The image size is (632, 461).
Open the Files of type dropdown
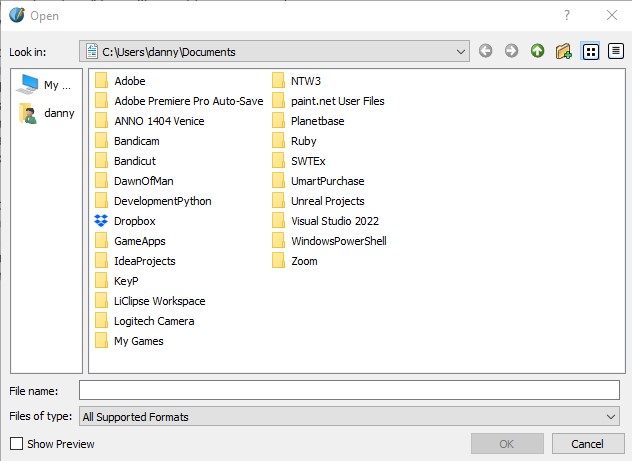coord(611,416)
